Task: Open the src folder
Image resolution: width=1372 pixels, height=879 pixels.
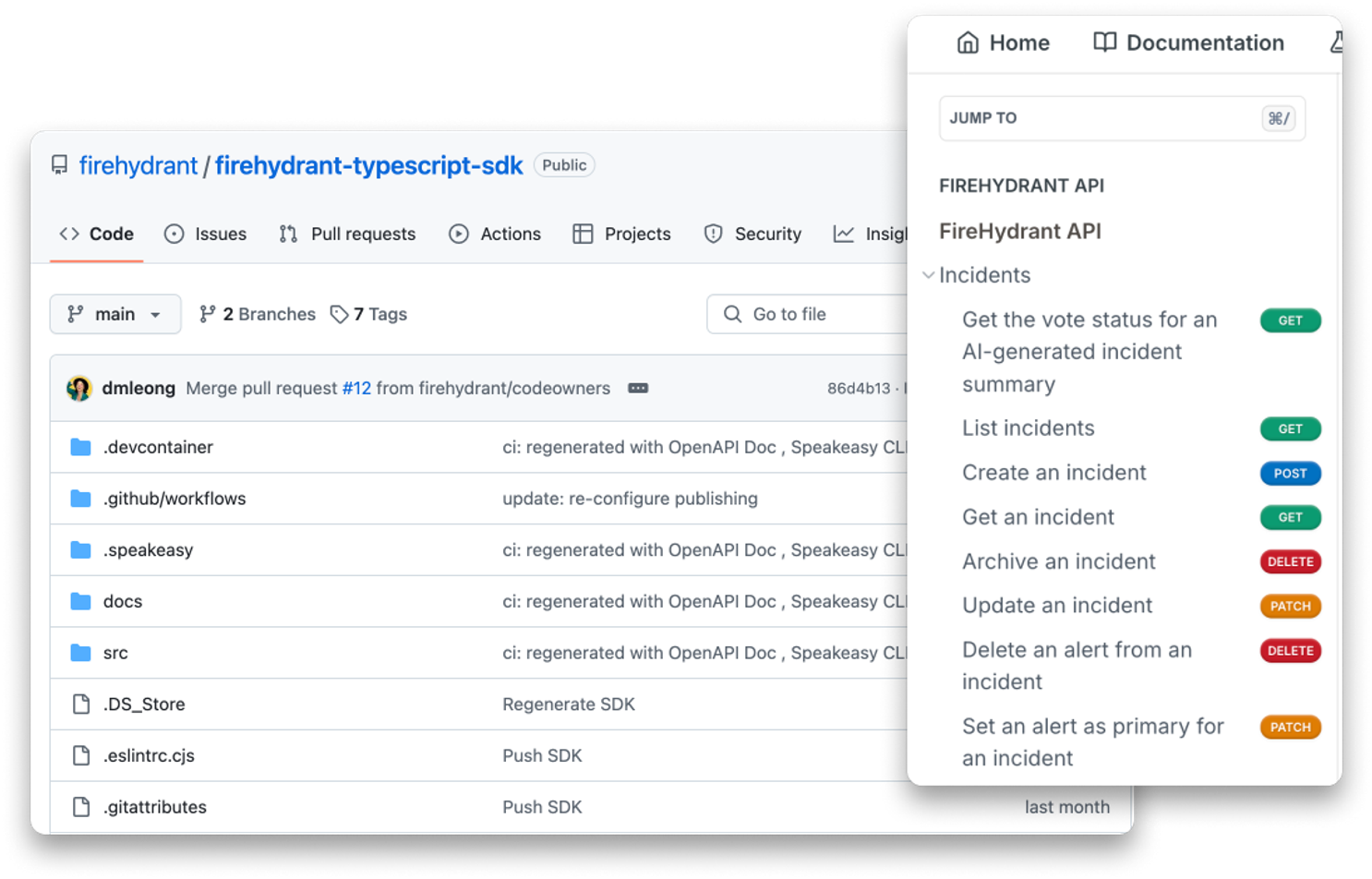Action: coord(115,653)
